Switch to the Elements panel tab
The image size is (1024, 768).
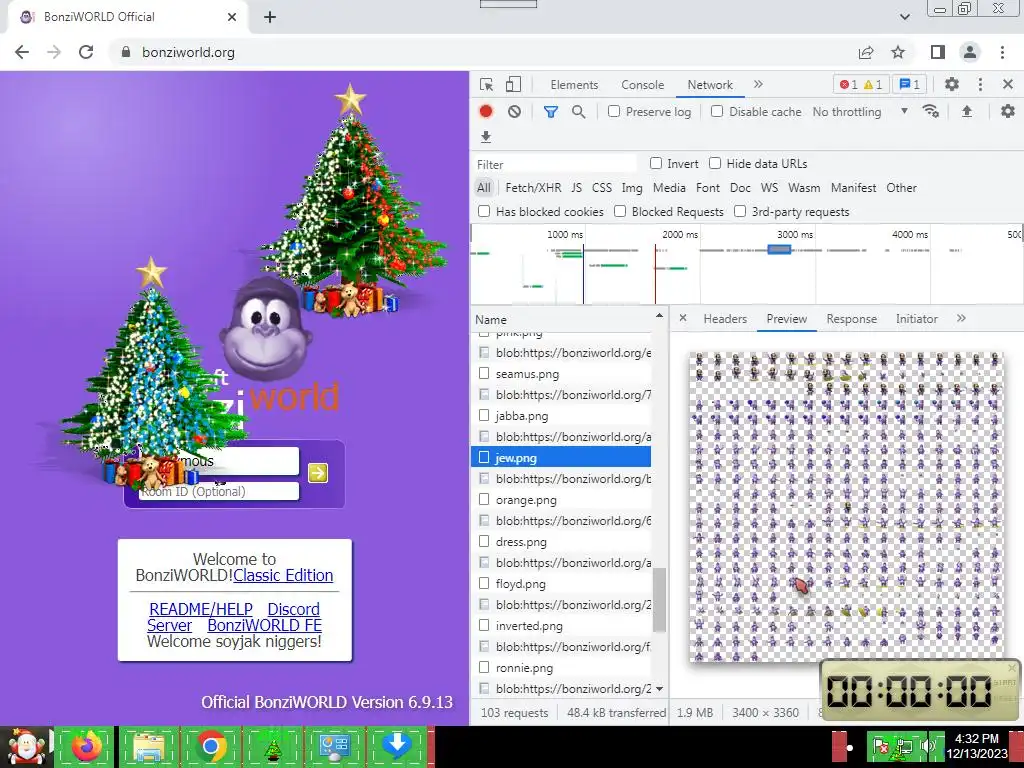[574, 85]
